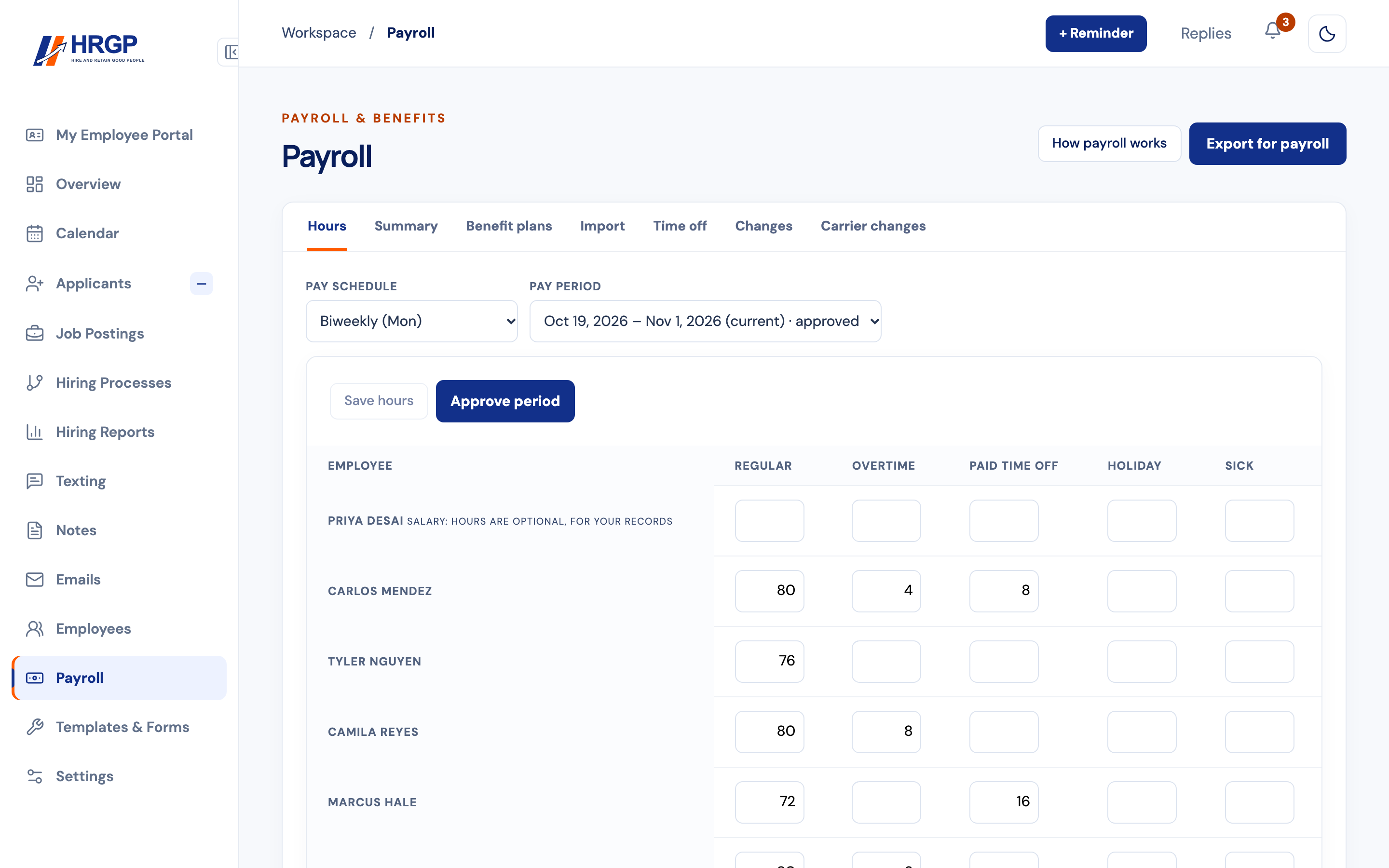Open the Replies link
Screen dimensions: 1389x868
pyautogui.click(x=1206, y=34)
